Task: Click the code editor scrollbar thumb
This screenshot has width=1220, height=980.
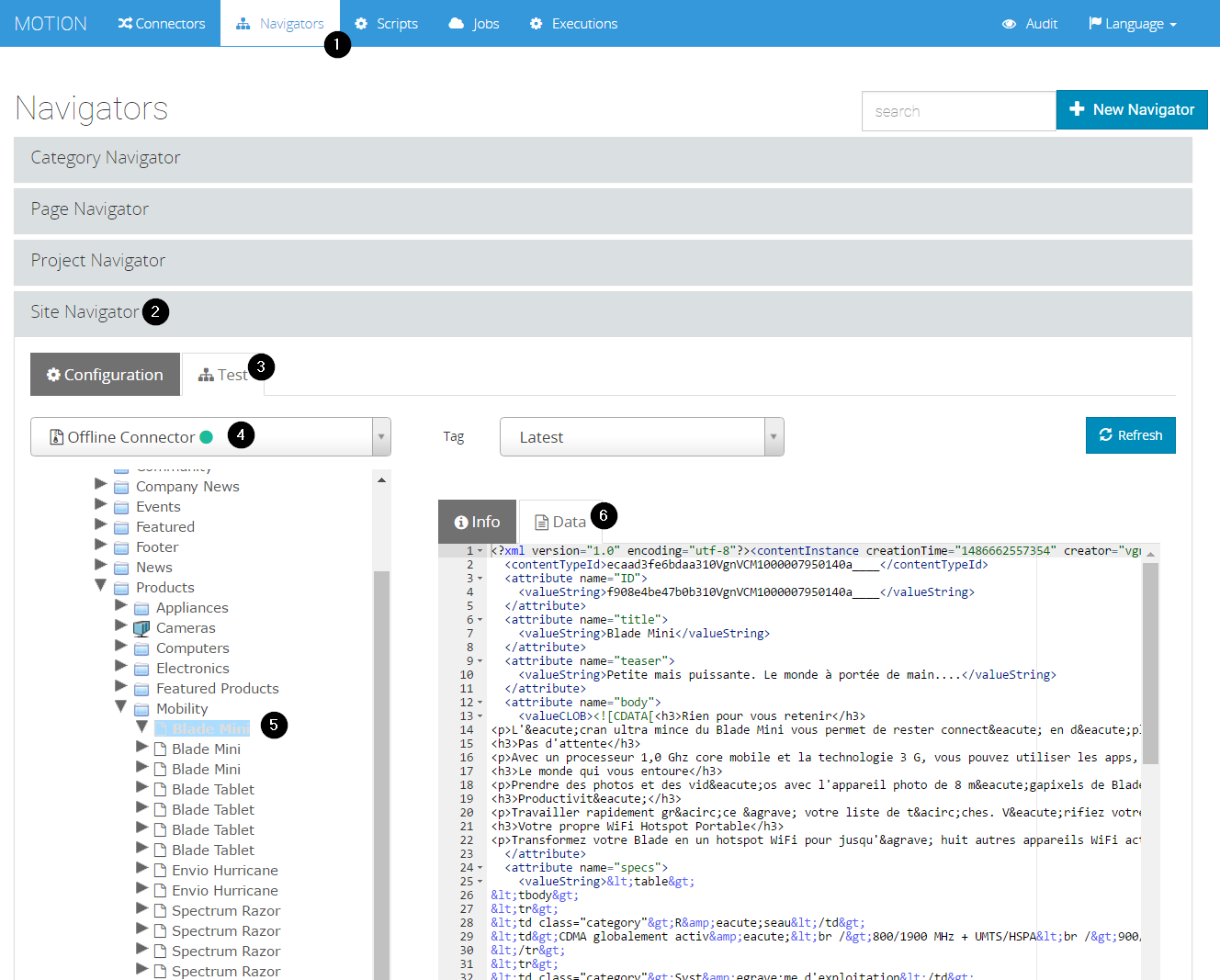Action: 1150,663
